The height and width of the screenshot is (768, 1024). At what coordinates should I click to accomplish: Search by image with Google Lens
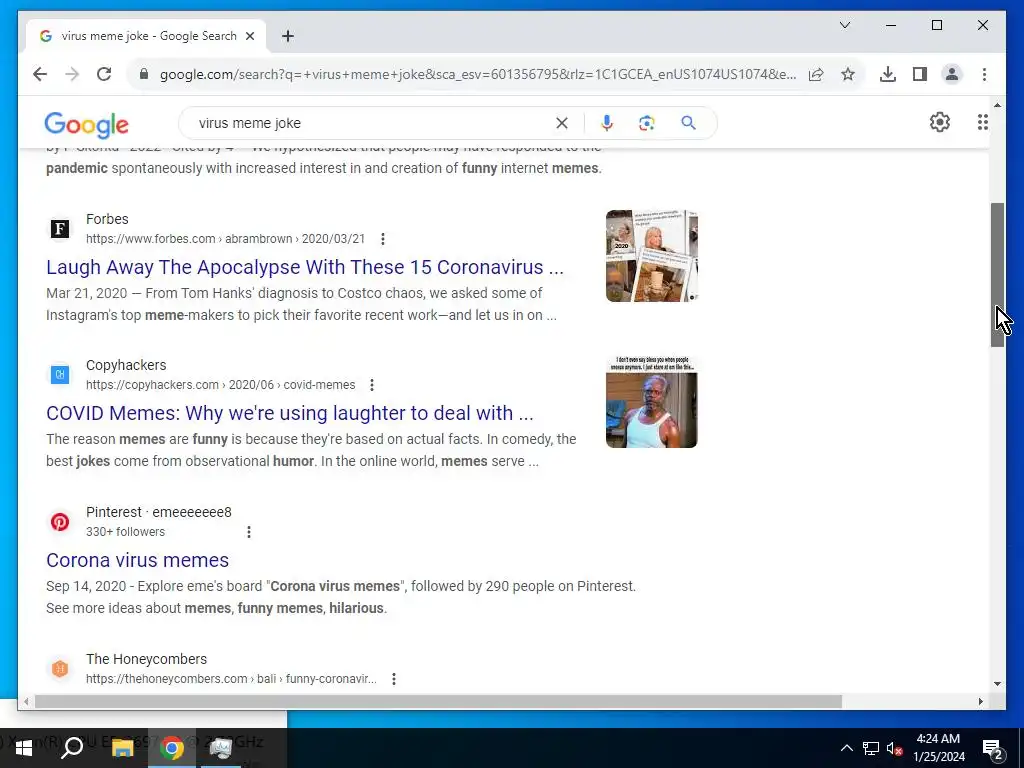click(647, 123)
